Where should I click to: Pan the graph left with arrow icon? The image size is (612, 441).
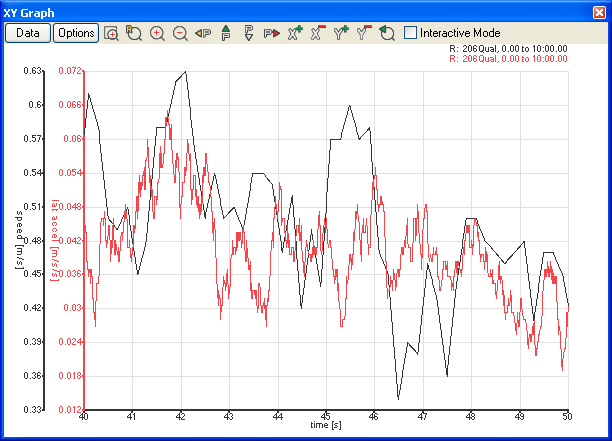(203, 33)
